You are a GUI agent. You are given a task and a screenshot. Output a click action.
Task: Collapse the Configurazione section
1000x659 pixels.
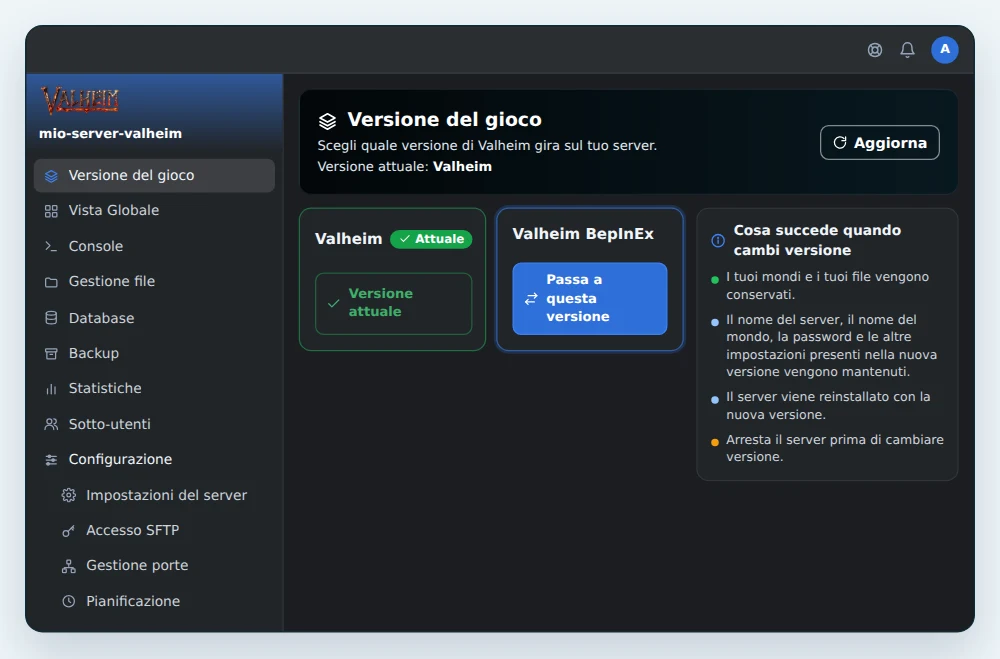[154, 459]
